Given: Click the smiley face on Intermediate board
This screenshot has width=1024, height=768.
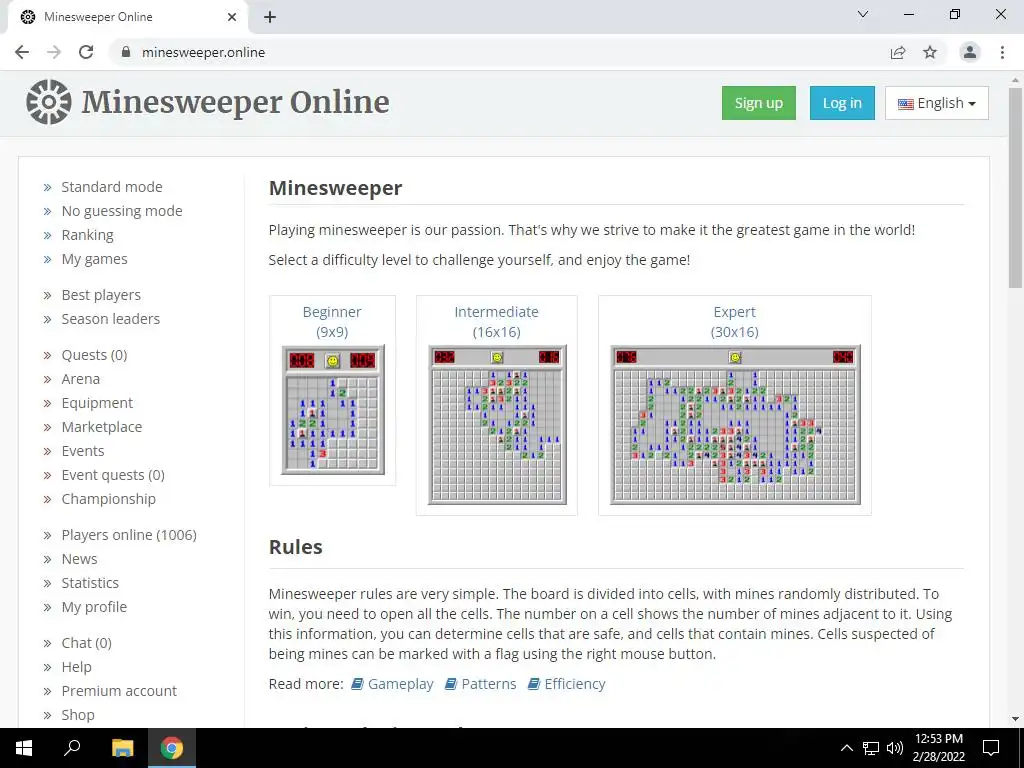Looking at the screenshot, I should point(497,357).
